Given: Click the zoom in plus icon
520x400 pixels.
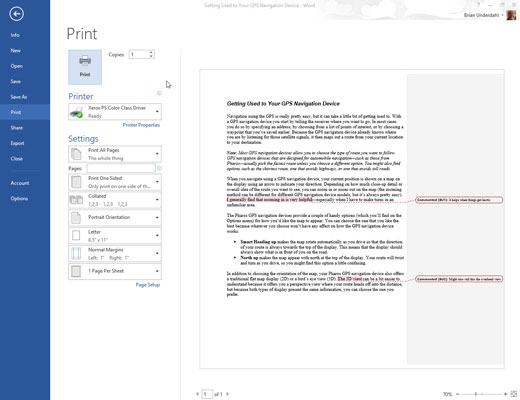Looking at the screenshot, I should 505,394.
